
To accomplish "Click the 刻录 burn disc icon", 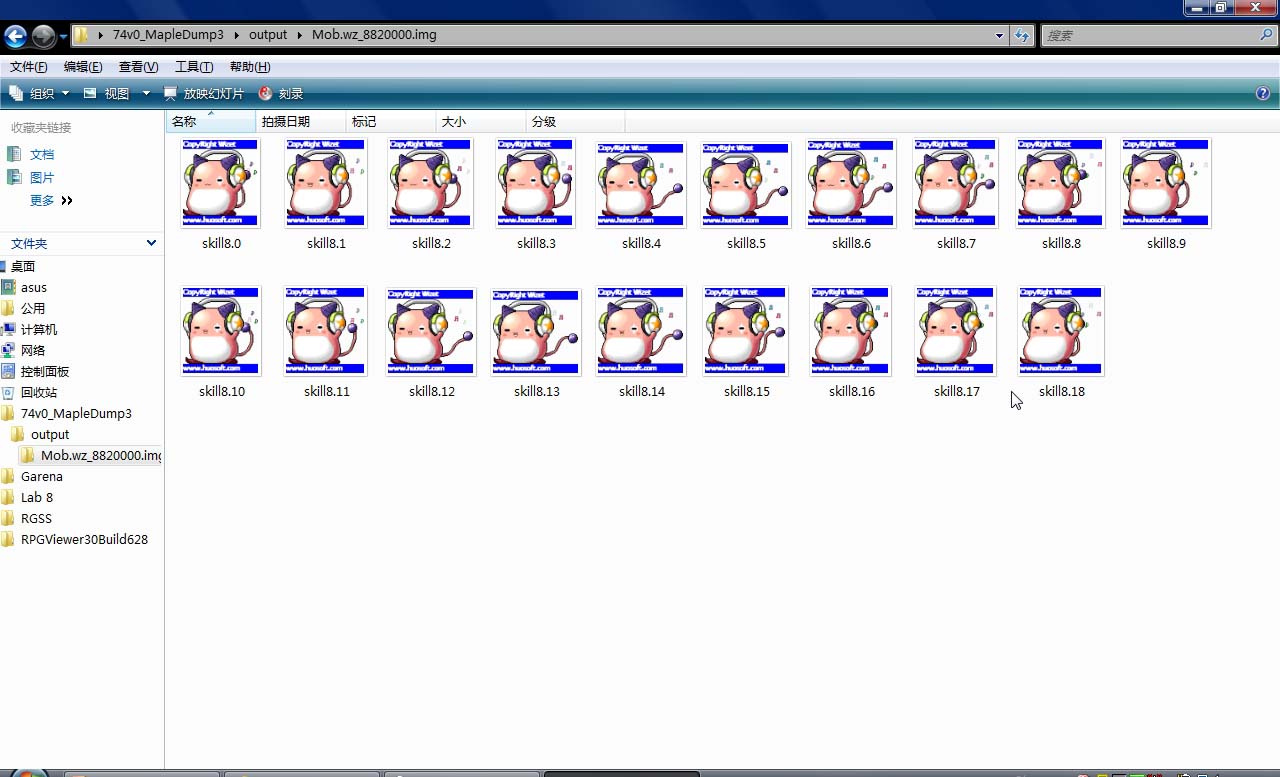I will (265, 93).
